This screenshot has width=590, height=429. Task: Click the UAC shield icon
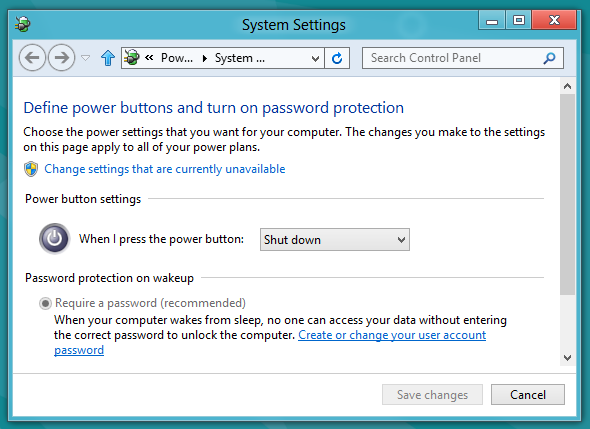tap(31, 169)
